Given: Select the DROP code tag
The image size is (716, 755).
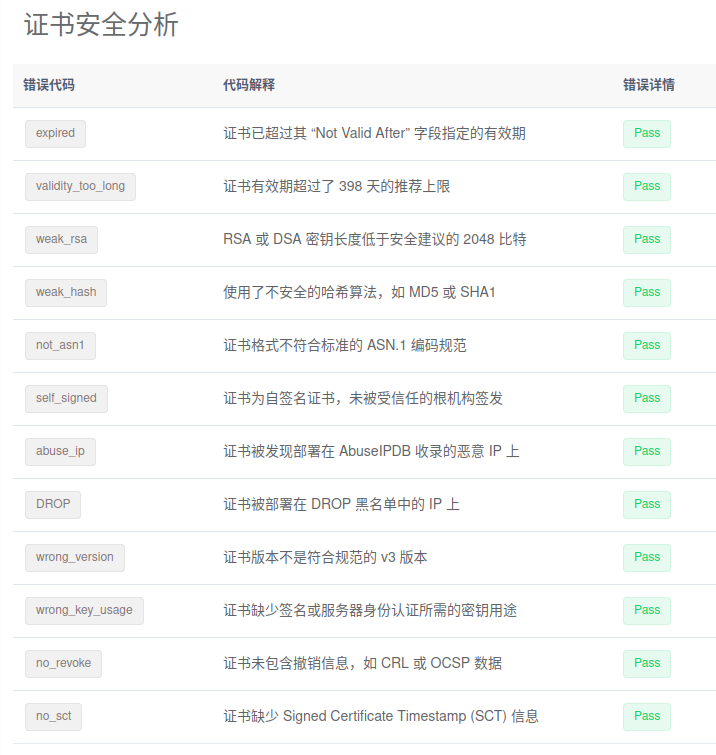Looking at the screenshot, I should point(53,504).
